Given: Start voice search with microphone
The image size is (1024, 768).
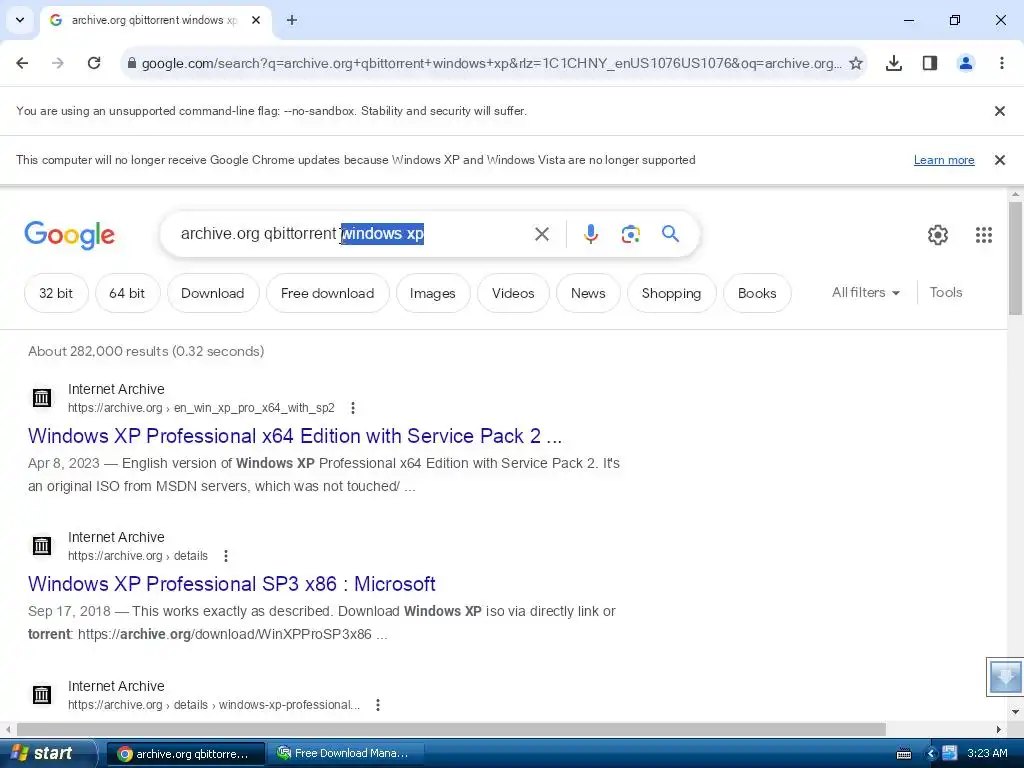Looking at the screenshot, I should pyautogui.click(x=590, y=234).
